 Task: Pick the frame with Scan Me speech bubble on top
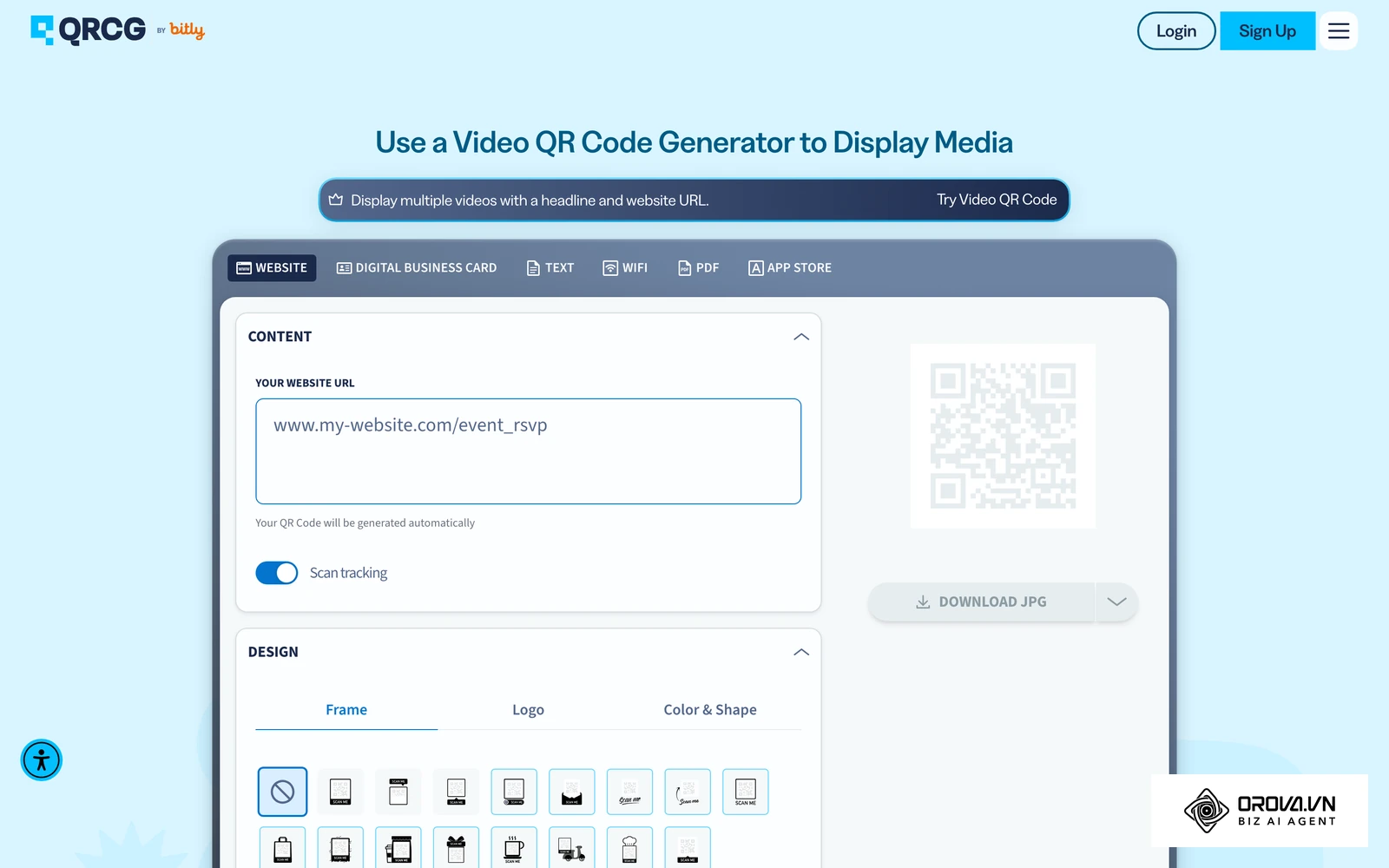pyautogui.click(x=398, y=792)
